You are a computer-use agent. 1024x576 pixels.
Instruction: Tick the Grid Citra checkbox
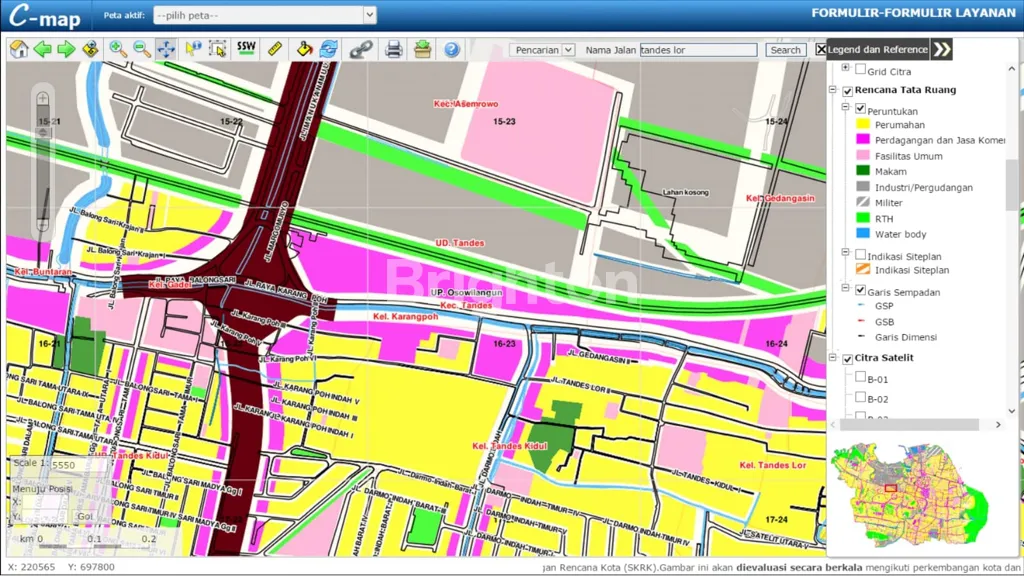(x=860, y=70)
